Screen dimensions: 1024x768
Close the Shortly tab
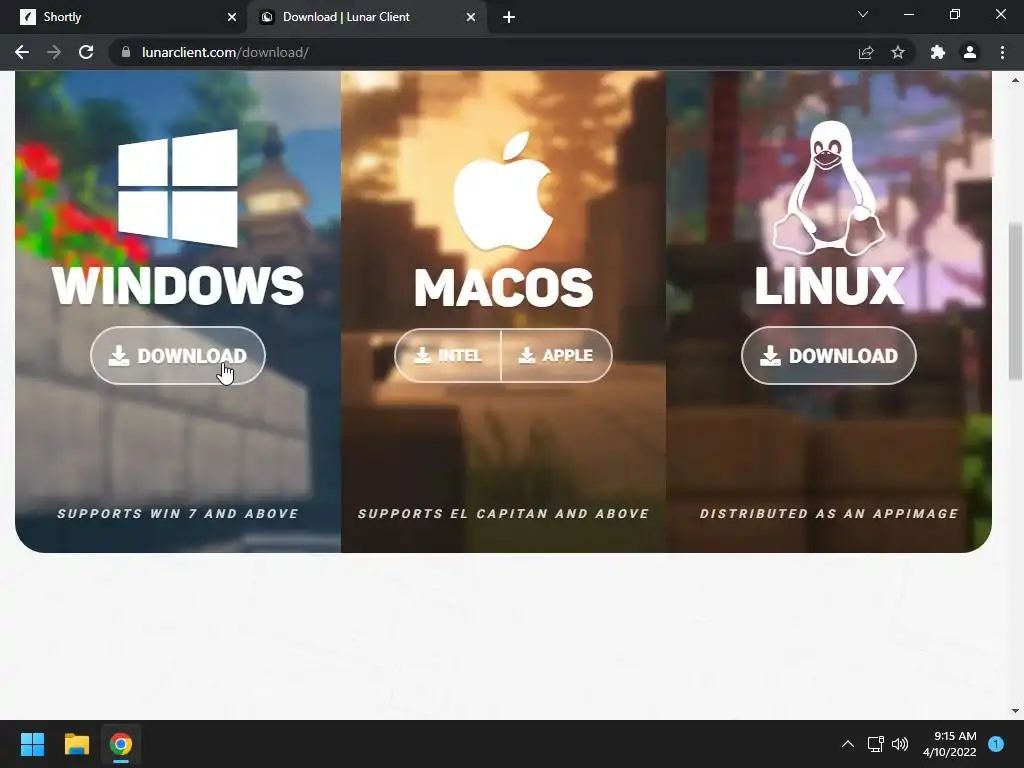pos(232,17)
